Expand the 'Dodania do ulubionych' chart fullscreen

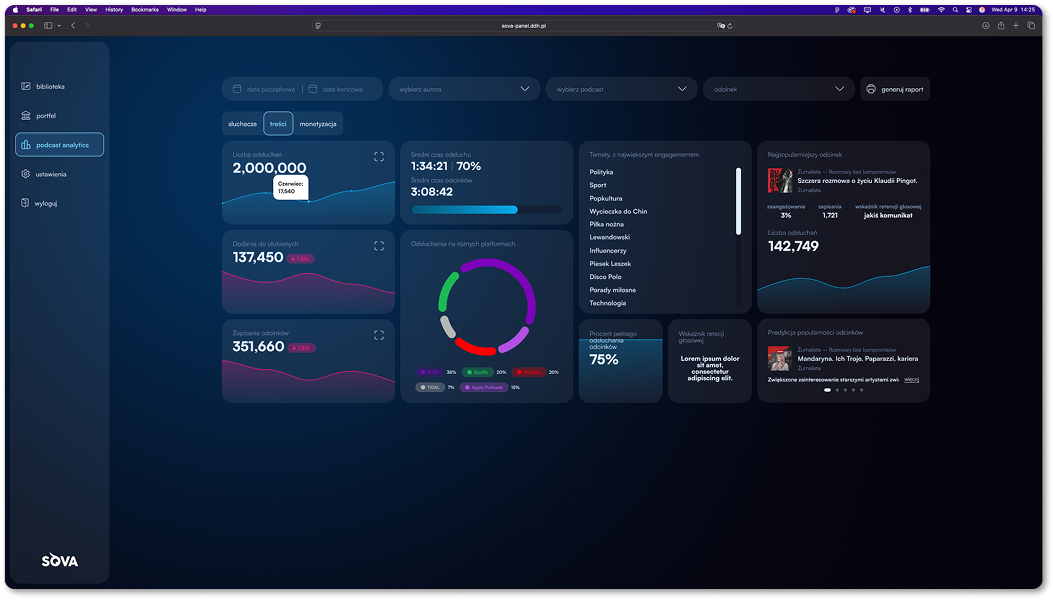379,246
